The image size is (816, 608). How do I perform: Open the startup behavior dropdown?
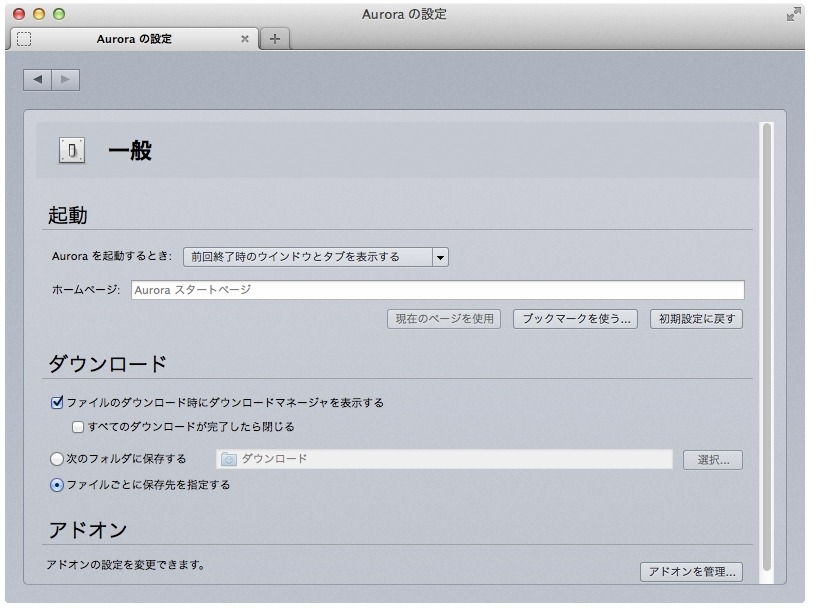coord(316,257)
